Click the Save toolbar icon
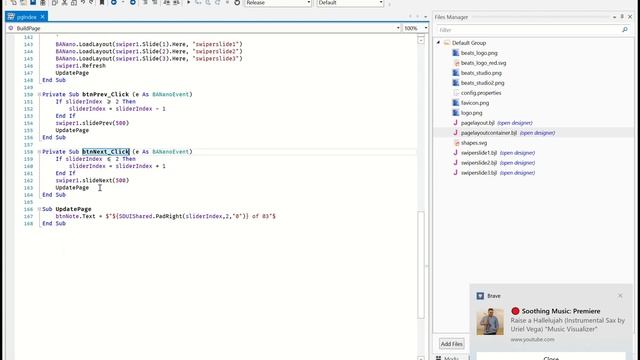640x360 pixels. point(33,2)
